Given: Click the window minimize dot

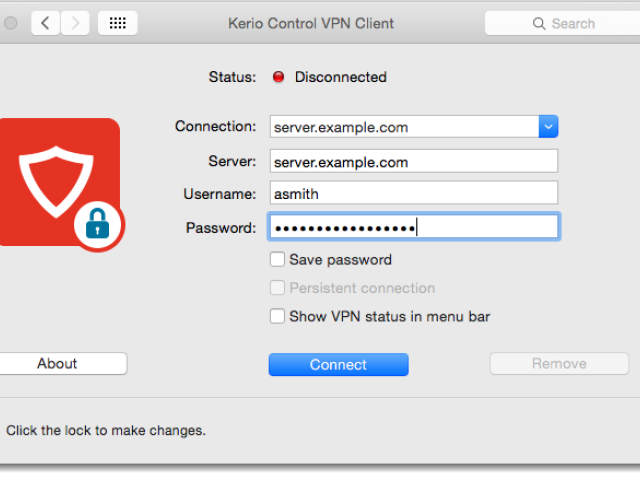Looking at the screenshot, I should click(11, 23).
